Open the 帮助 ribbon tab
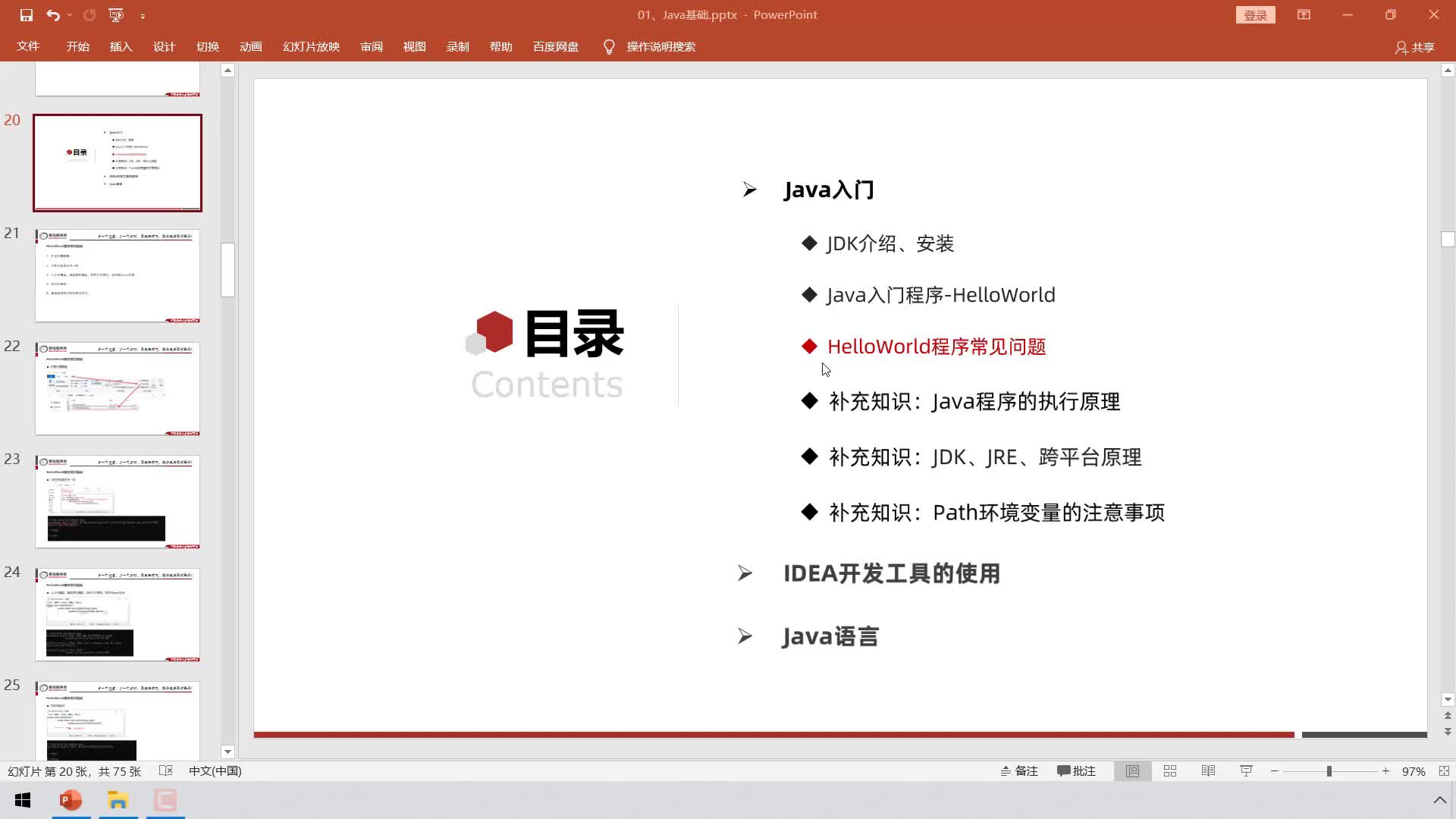Viewport: 1456px width, 819px height. [500, 47]
